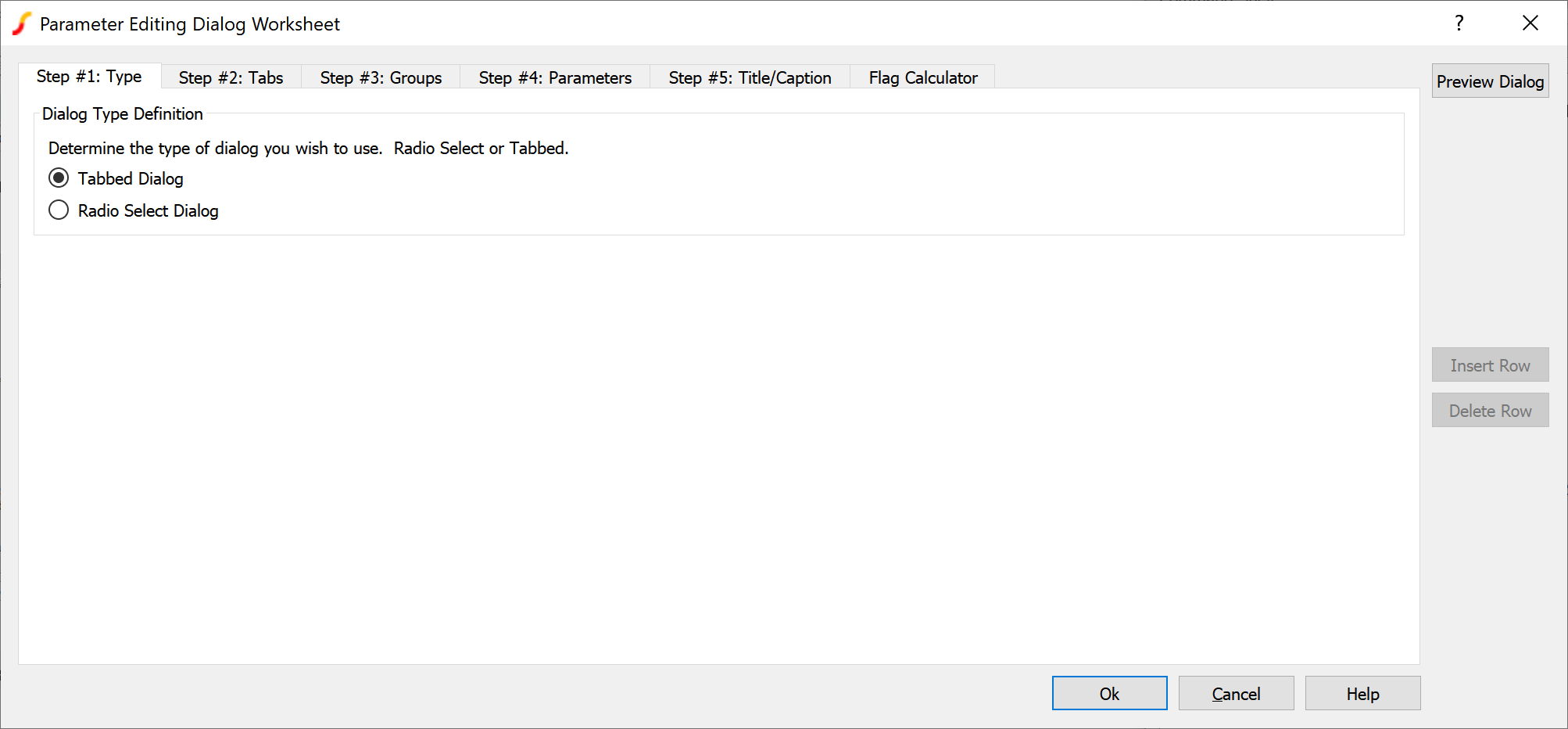
Task: Click the question mark help icon
Action: pos(1459,23)
